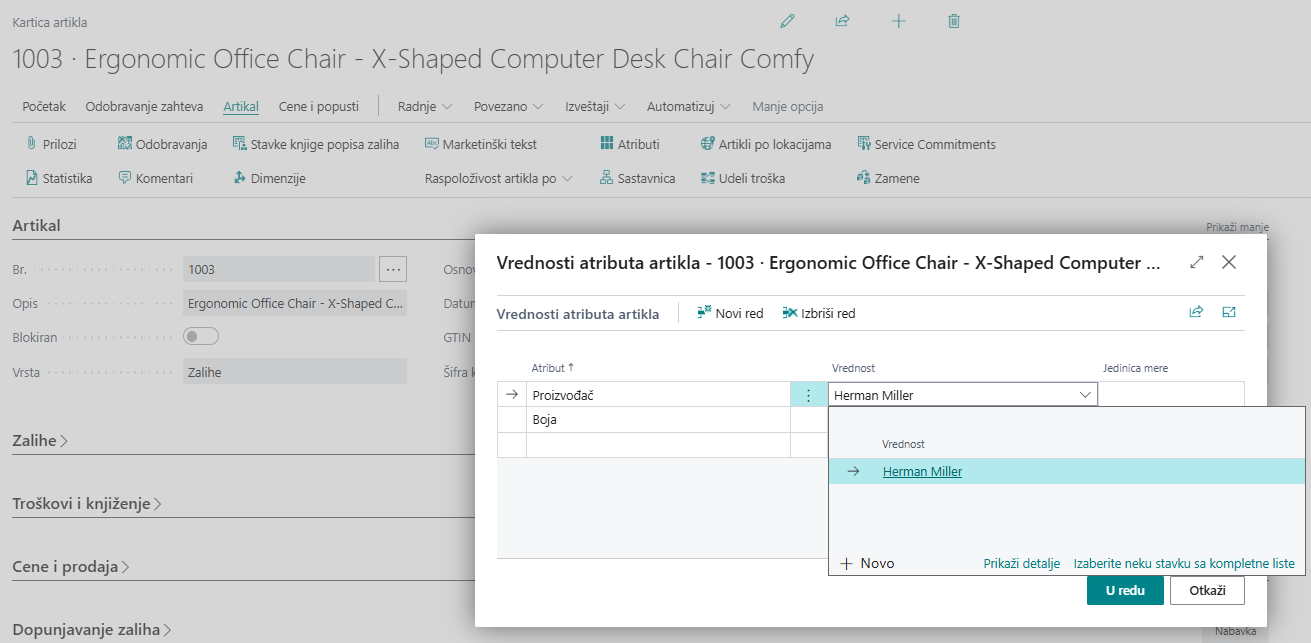Click the trash delete icon

(954, 21)
